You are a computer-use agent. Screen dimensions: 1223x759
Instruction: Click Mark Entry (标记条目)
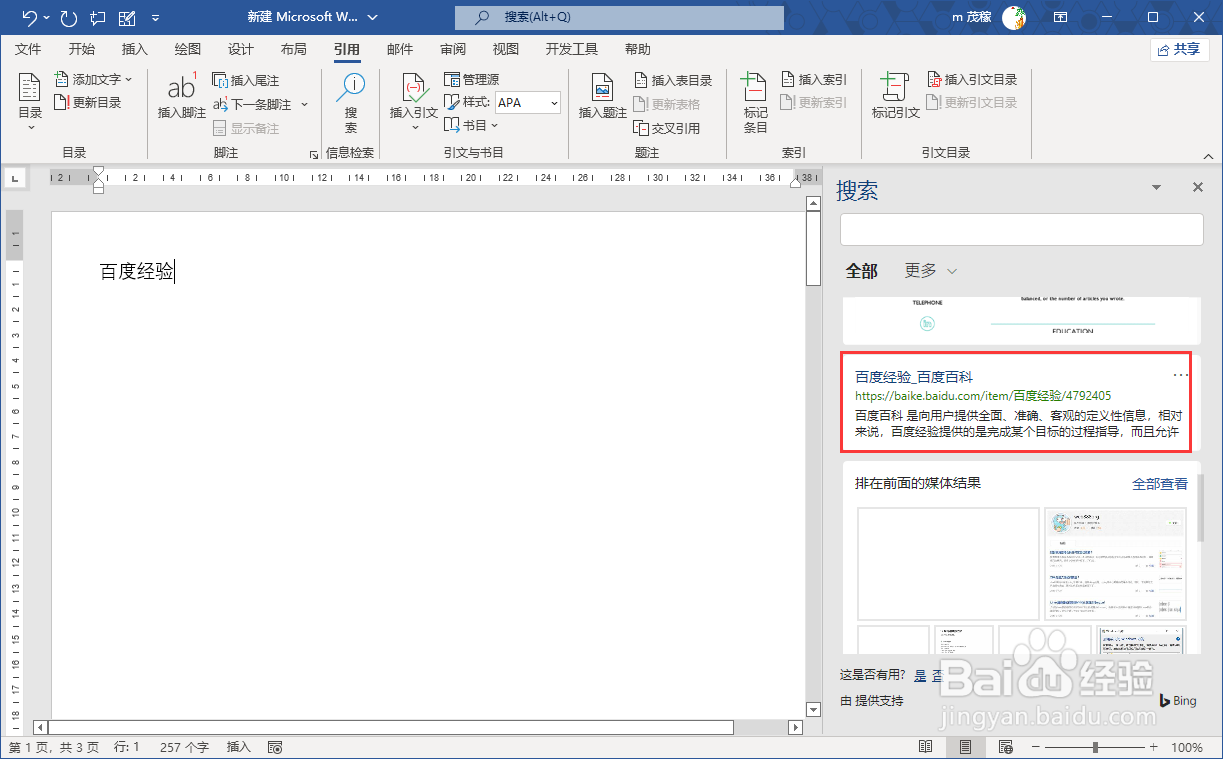pos(756,103)
